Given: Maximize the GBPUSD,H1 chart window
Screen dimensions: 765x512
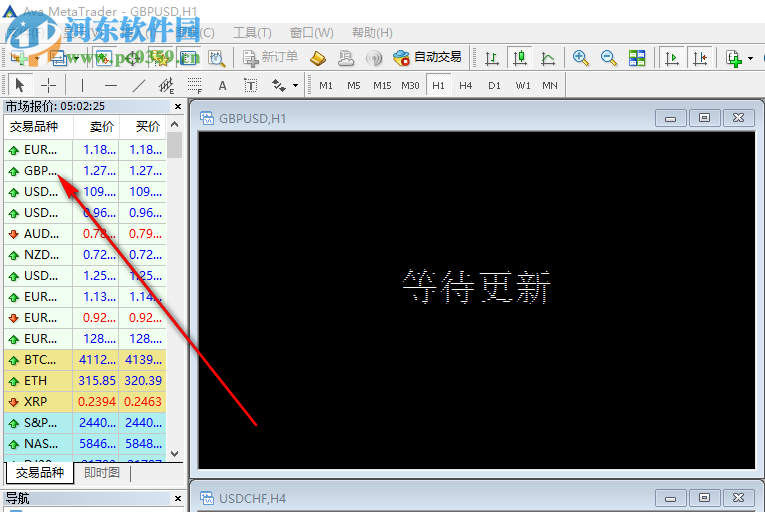Looking at the screenshot, I should pyautogui.click(x=704, y=118).
